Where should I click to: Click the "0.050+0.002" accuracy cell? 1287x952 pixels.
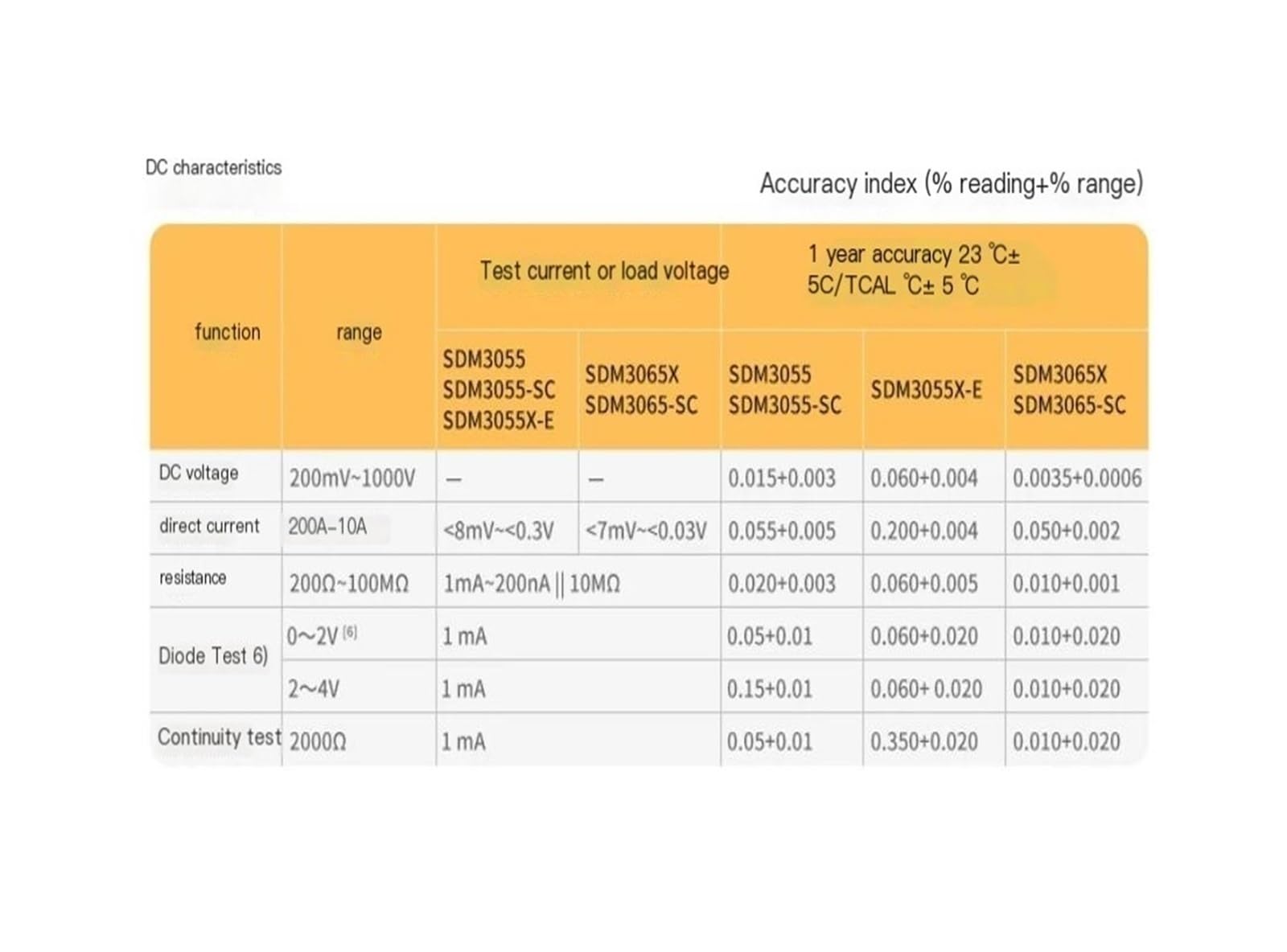point(1066,531)
